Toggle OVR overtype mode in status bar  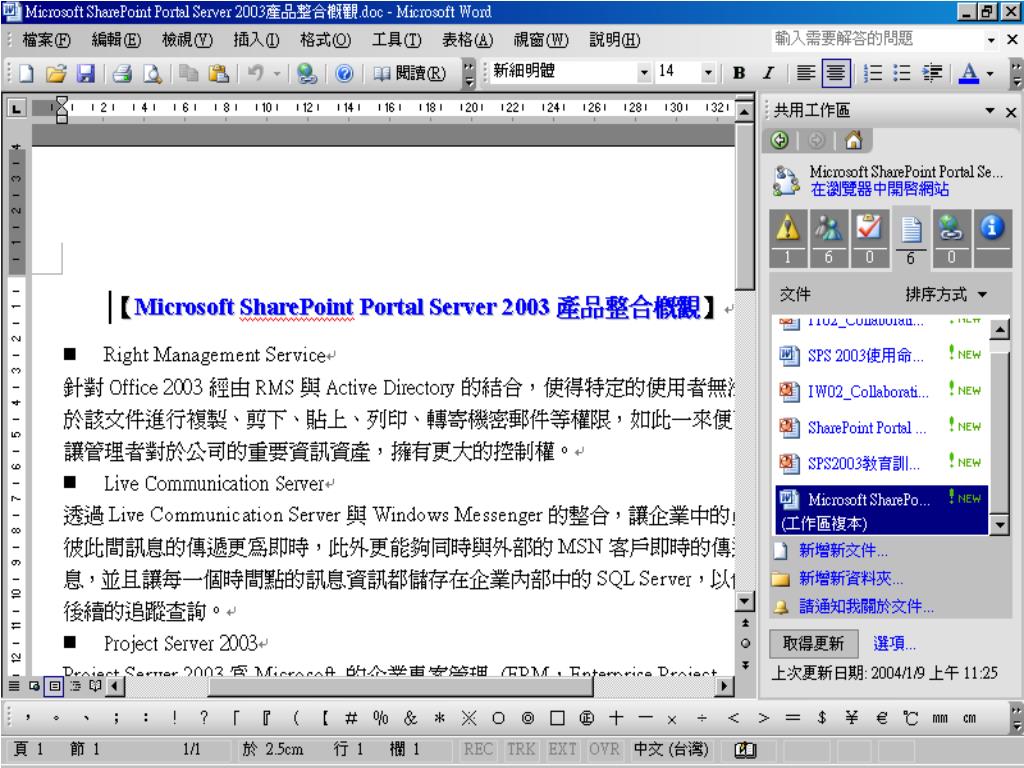[603, 749]
